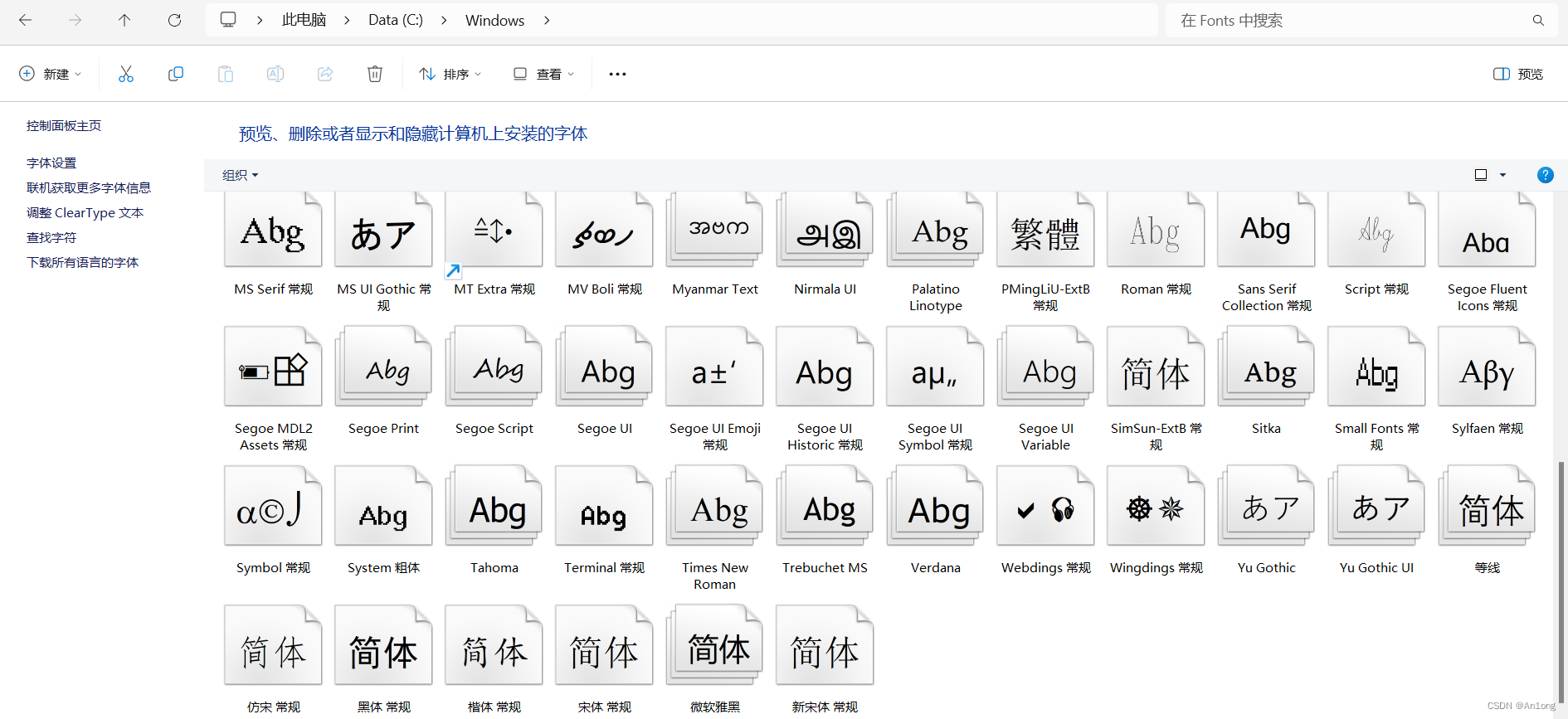This screenshot has width=1568, height=719.
Task: Select the 仿宋 常规 font thumbnail
Action: (x=273, y=645)
